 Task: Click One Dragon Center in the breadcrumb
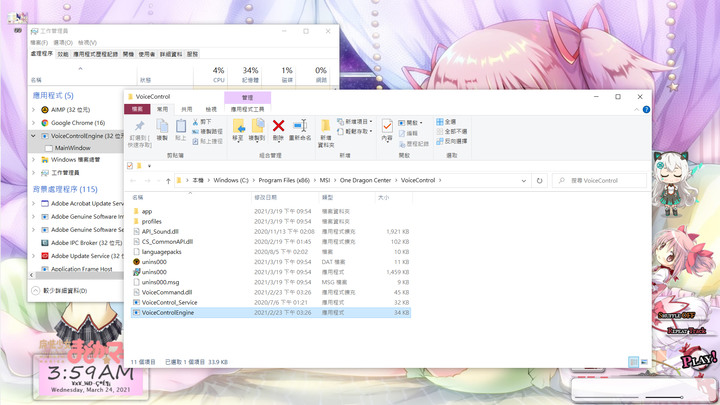366,180
